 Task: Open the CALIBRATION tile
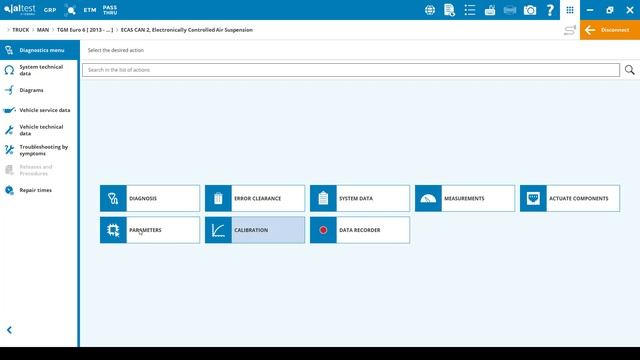click(255, 230)
